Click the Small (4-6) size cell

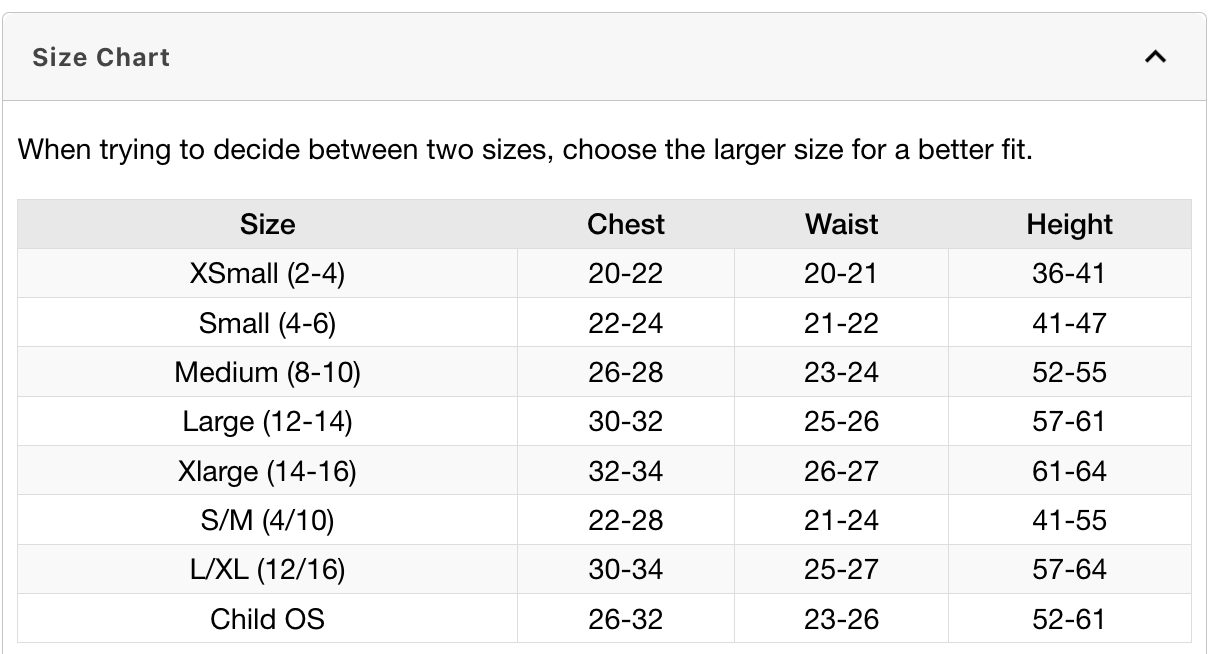coord(267,323)
